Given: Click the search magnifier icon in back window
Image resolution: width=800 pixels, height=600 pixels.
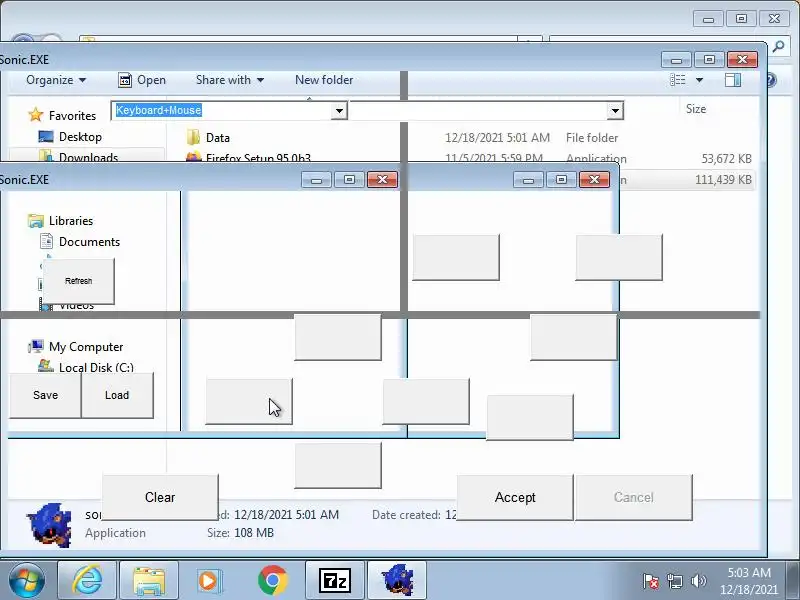Looking at the screenshot, I should pos(778,47).
